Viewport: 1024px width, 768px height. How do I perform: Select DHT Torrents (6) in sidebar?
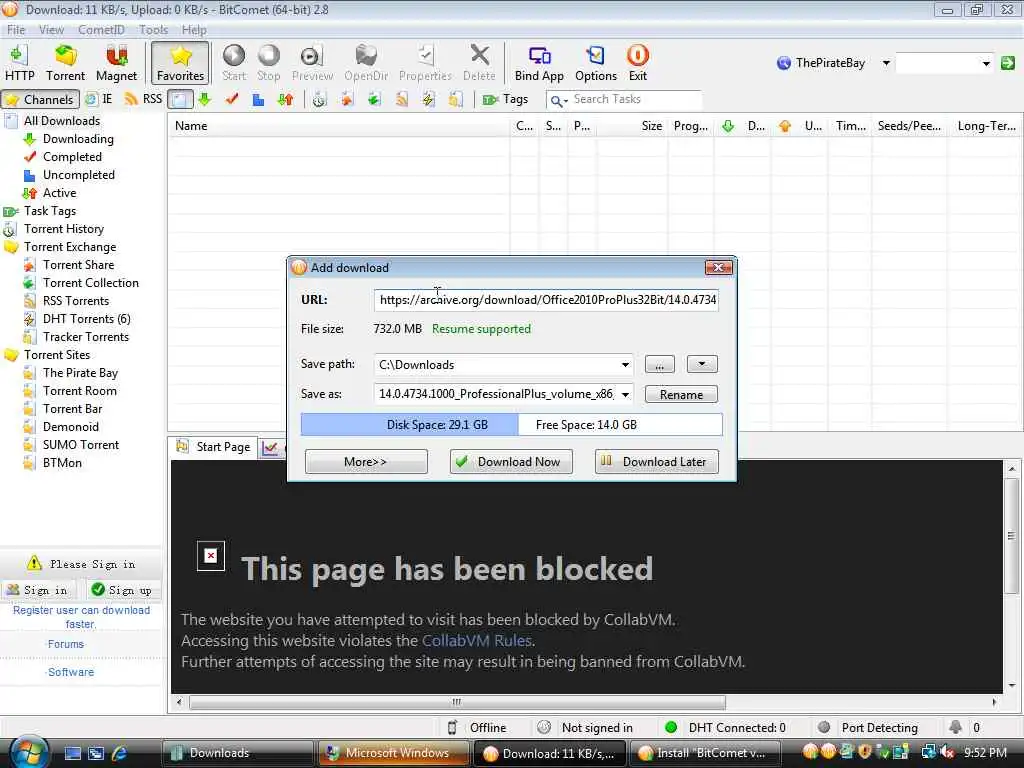point(87,319)
